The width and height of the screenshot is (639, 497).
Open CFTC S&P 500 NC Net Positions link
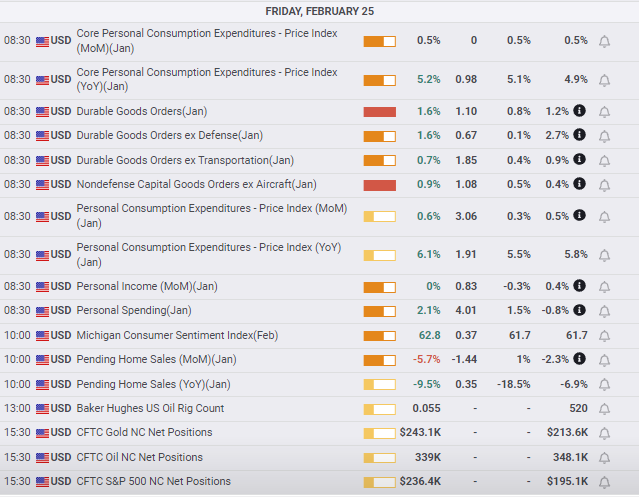click(154, 481)
